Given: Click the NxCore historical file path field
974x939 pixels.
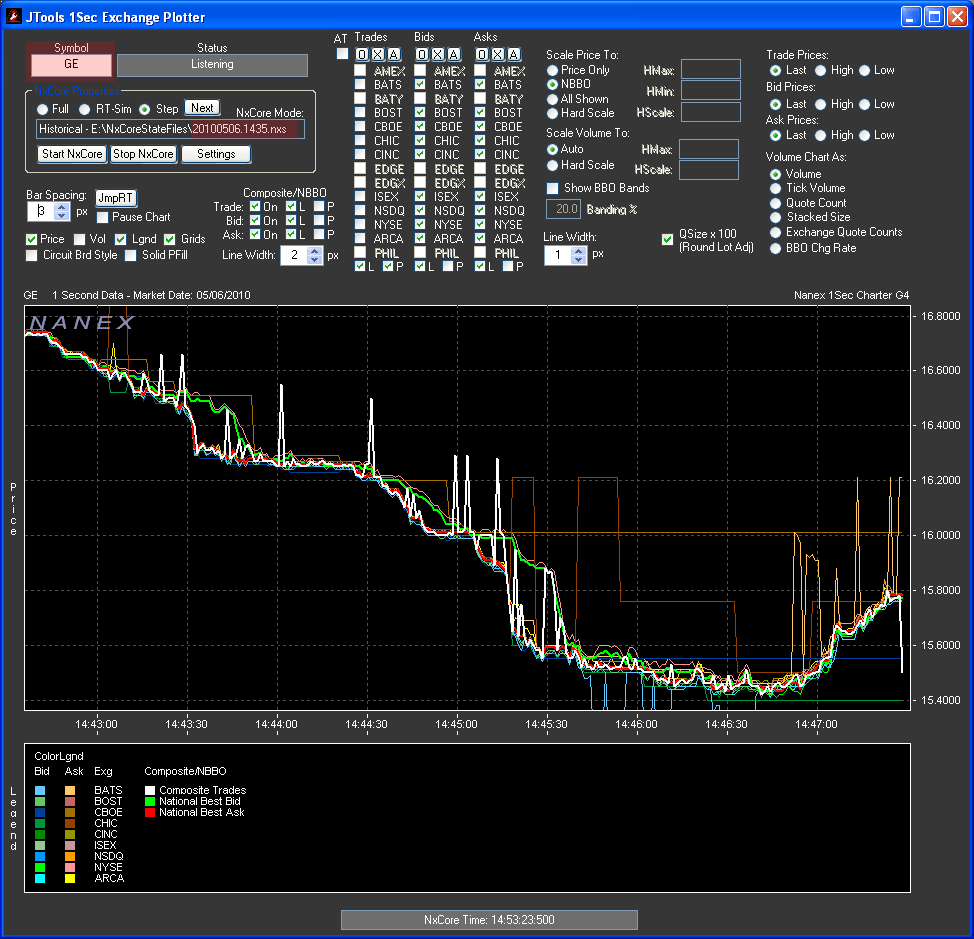Looking at the screenshot, I should (170, 129).
